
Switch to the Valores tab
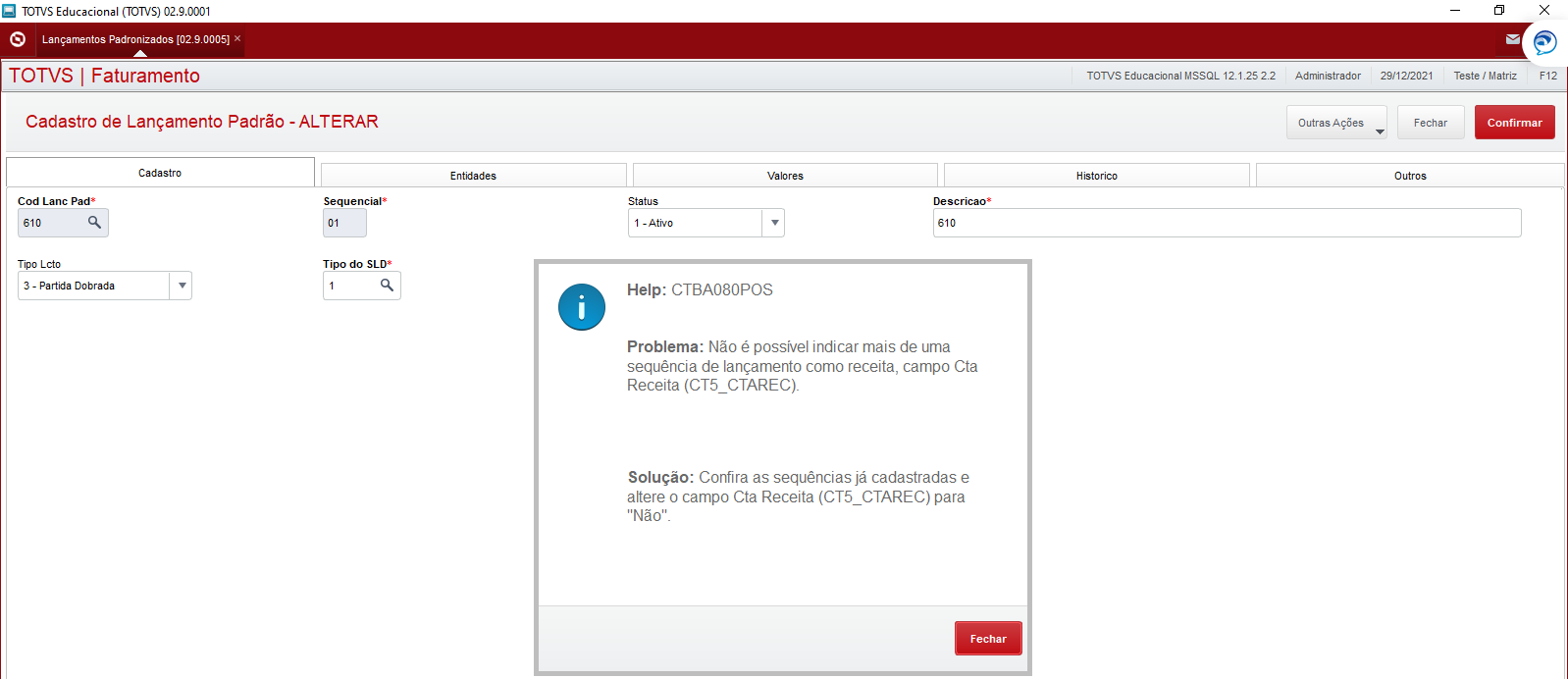pos(785,176)
